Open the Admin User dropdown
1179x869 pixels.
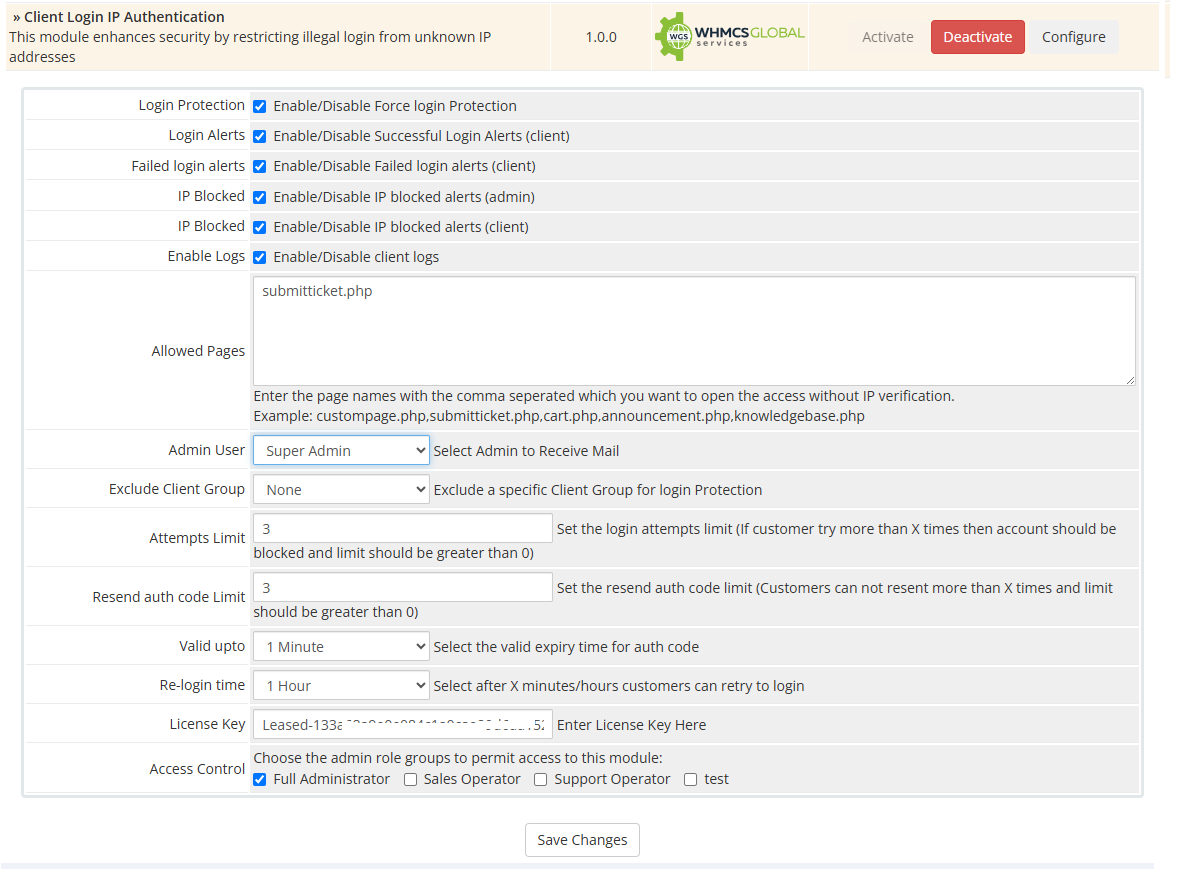(x=341, y=451)
